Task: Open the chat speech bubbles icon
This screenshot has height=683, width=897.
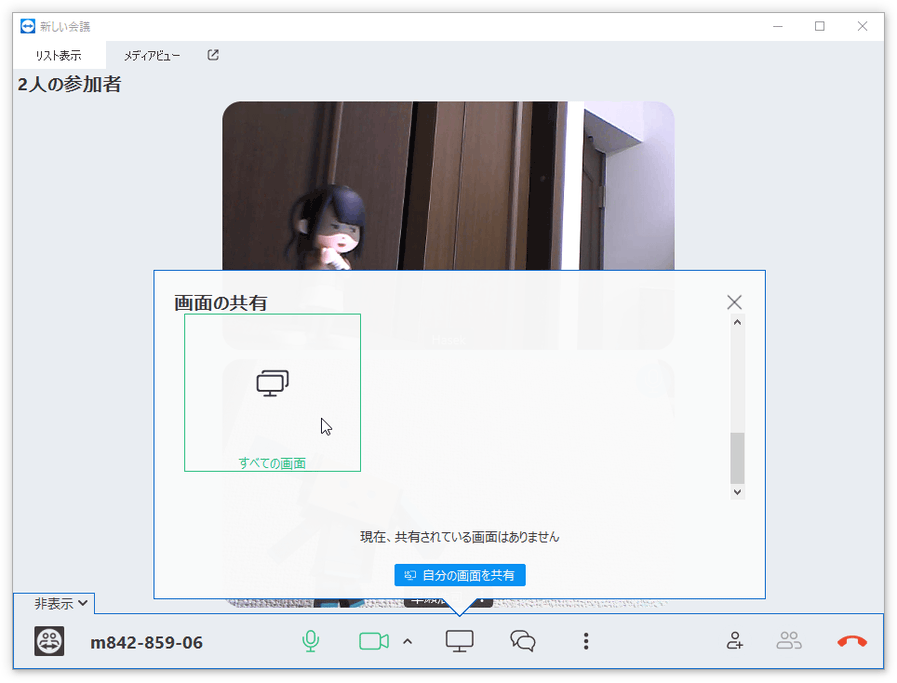Action: pyautogui.click(x=523, y=641)
